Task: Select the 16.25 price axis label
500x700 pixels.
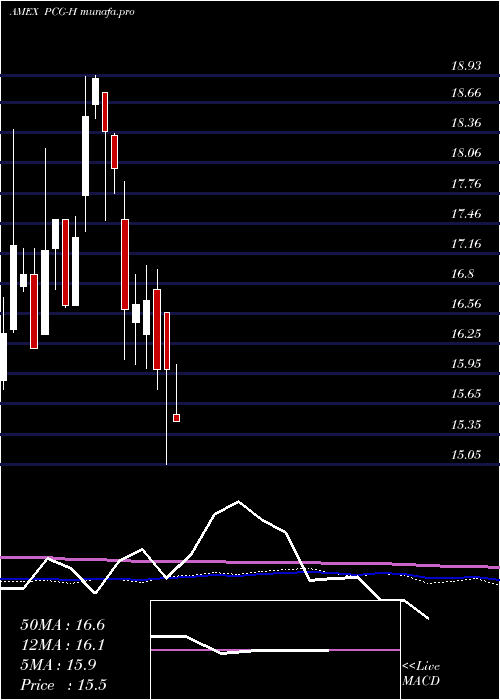Action: [466, 334]
